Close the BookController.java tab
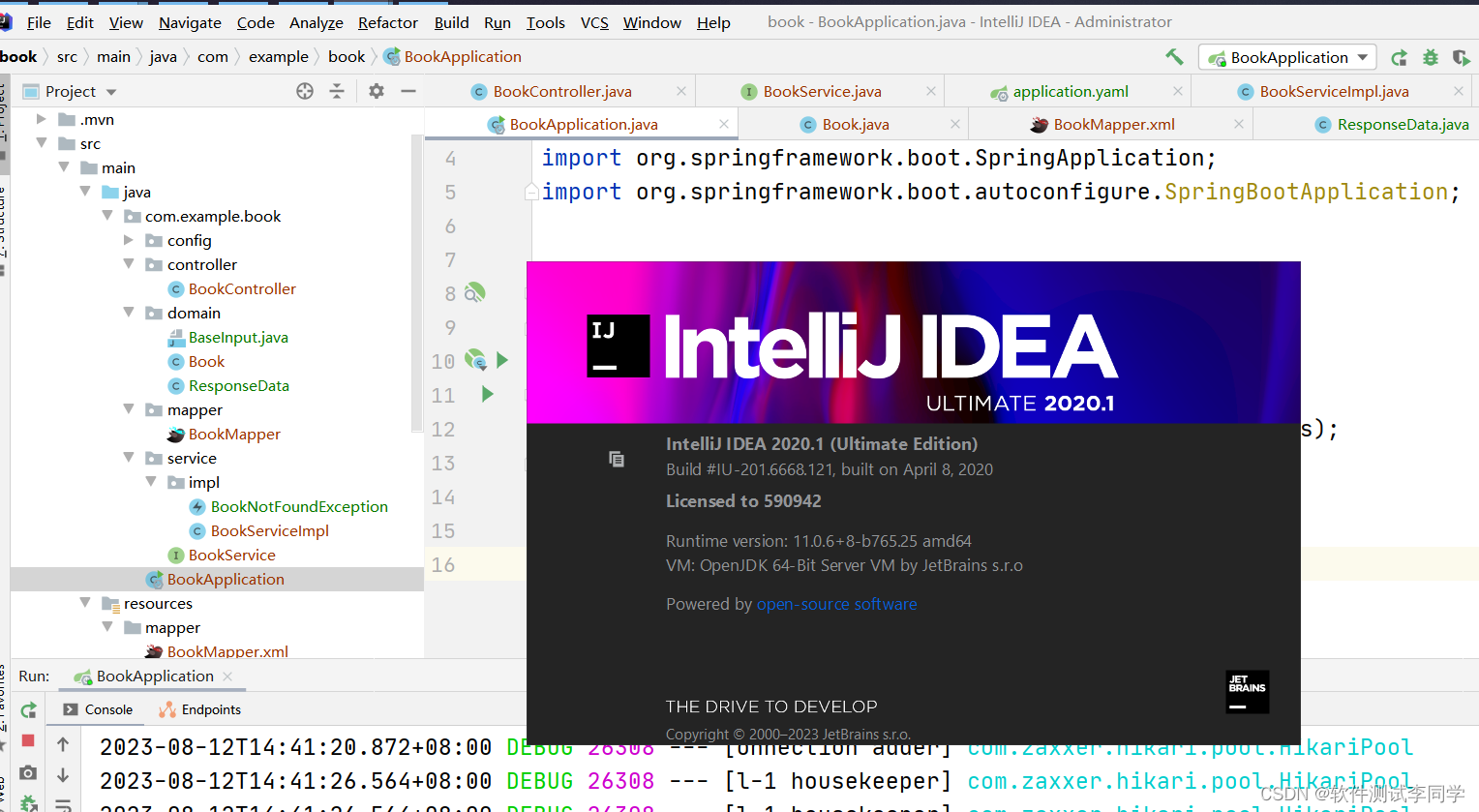The width and height of the screenshot is (1479, 812). point(681,91)
